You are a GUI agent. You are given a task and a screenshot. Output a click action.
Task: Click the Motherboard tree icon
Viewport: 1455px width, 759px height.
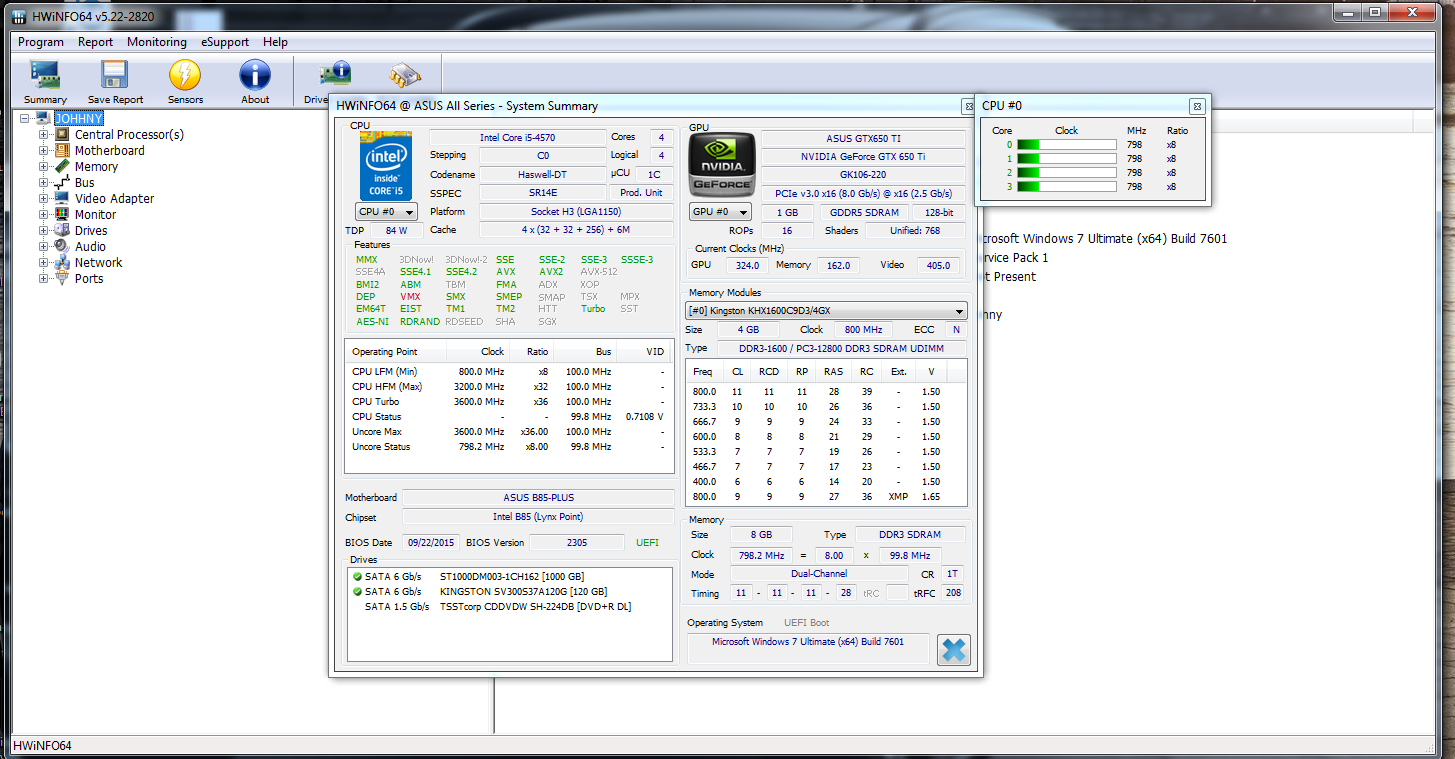[62, 150]
